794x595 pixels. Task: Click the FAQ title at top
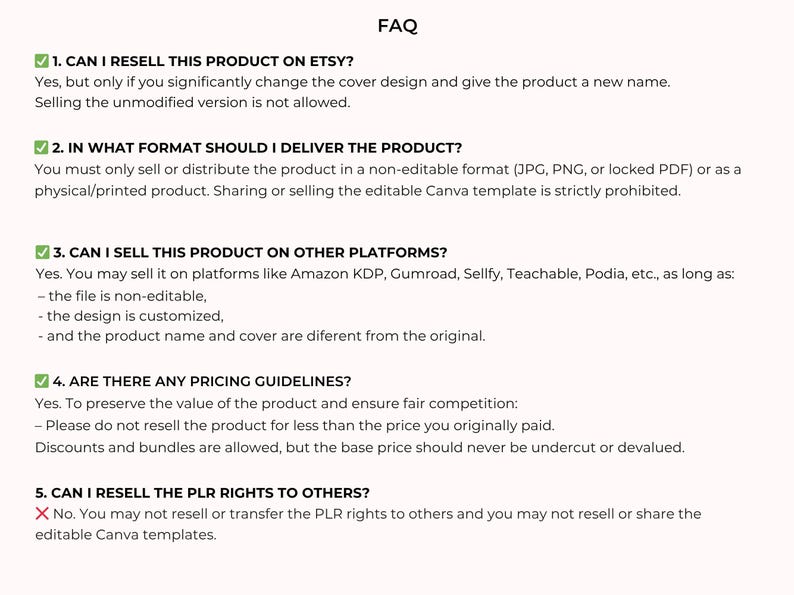tap(398, 25)
